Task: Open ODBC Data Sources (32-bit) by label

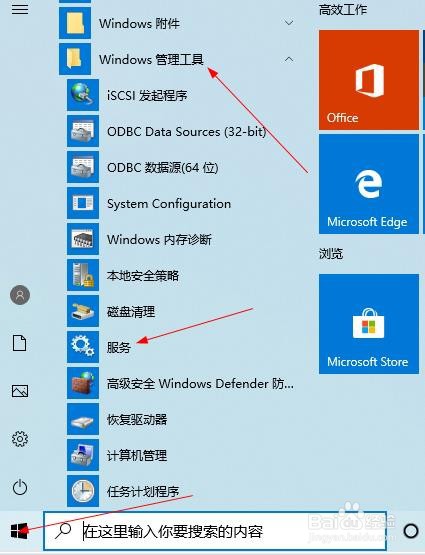Action: pos(186,132)
